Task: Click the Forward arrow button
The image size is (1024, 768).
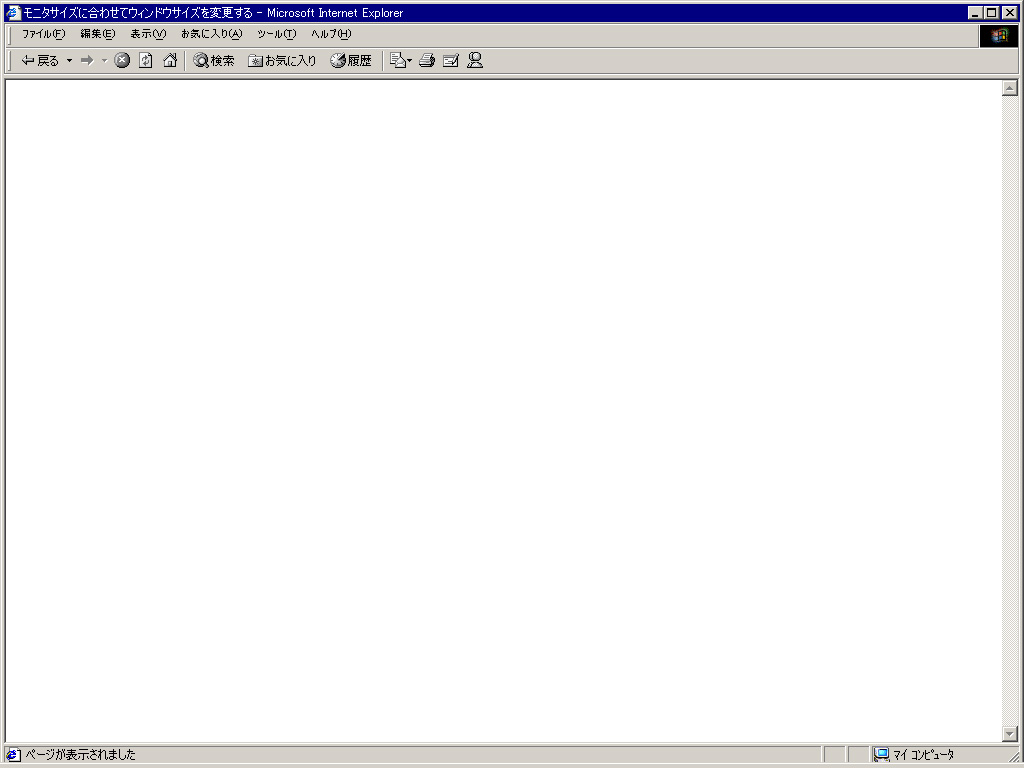Action: [87, 61]
